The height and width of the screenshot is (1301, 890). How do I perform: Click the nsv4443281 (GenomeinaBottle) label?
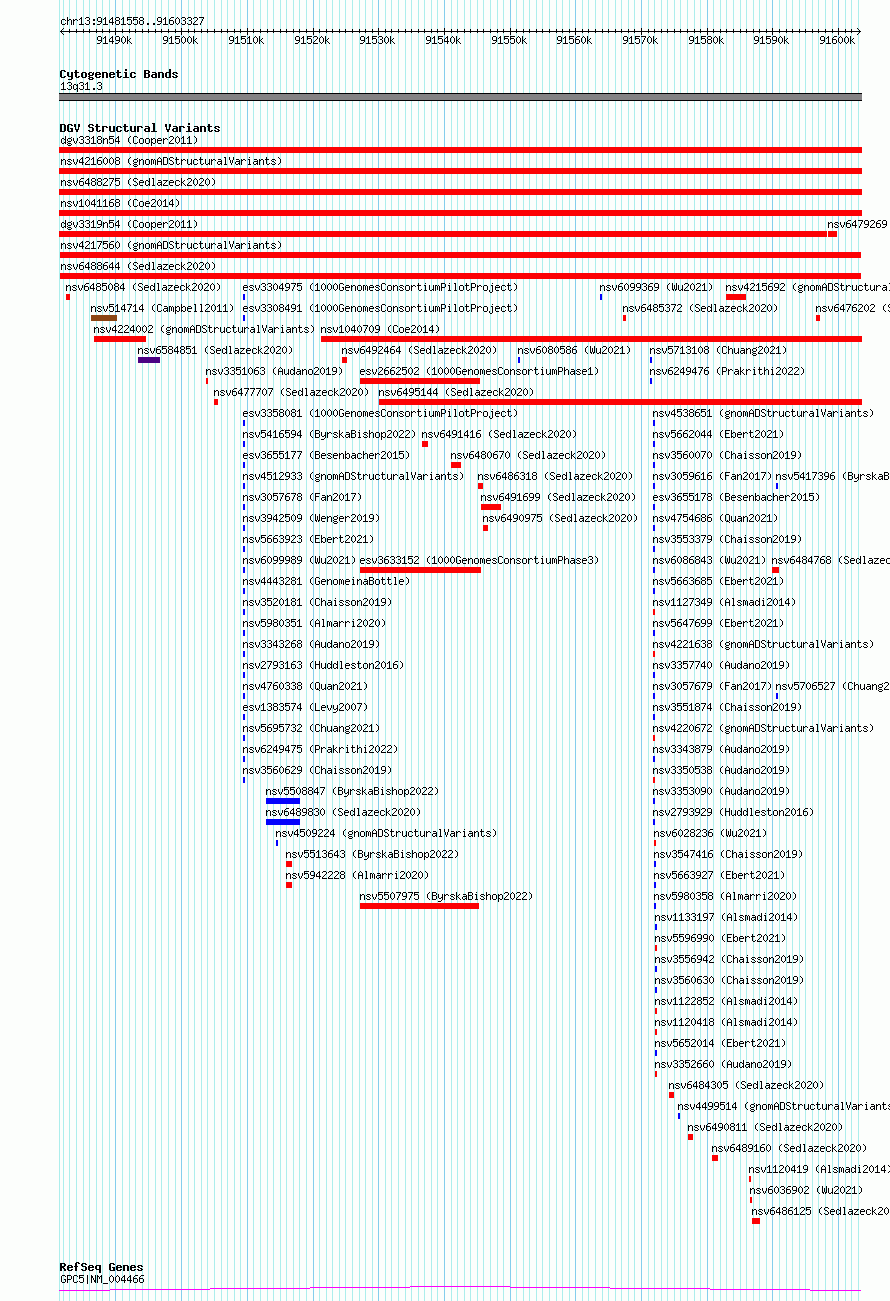coord(326,581)
